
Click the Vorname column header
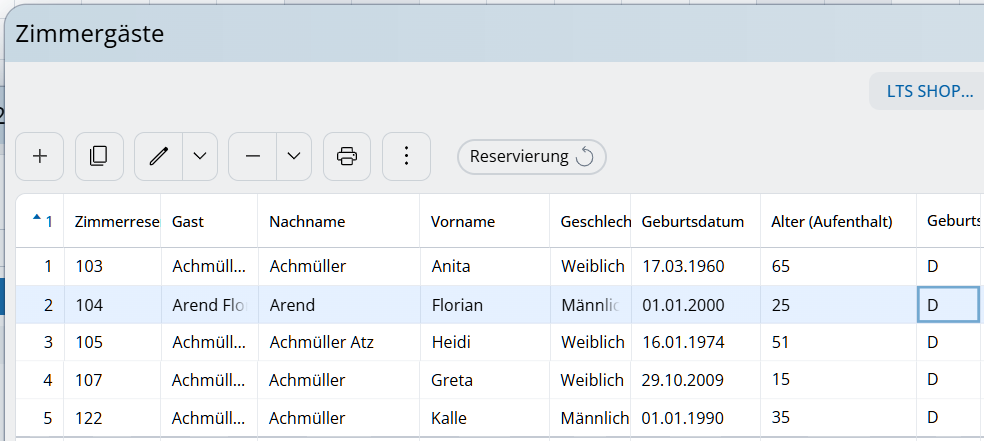pos(463,222)
